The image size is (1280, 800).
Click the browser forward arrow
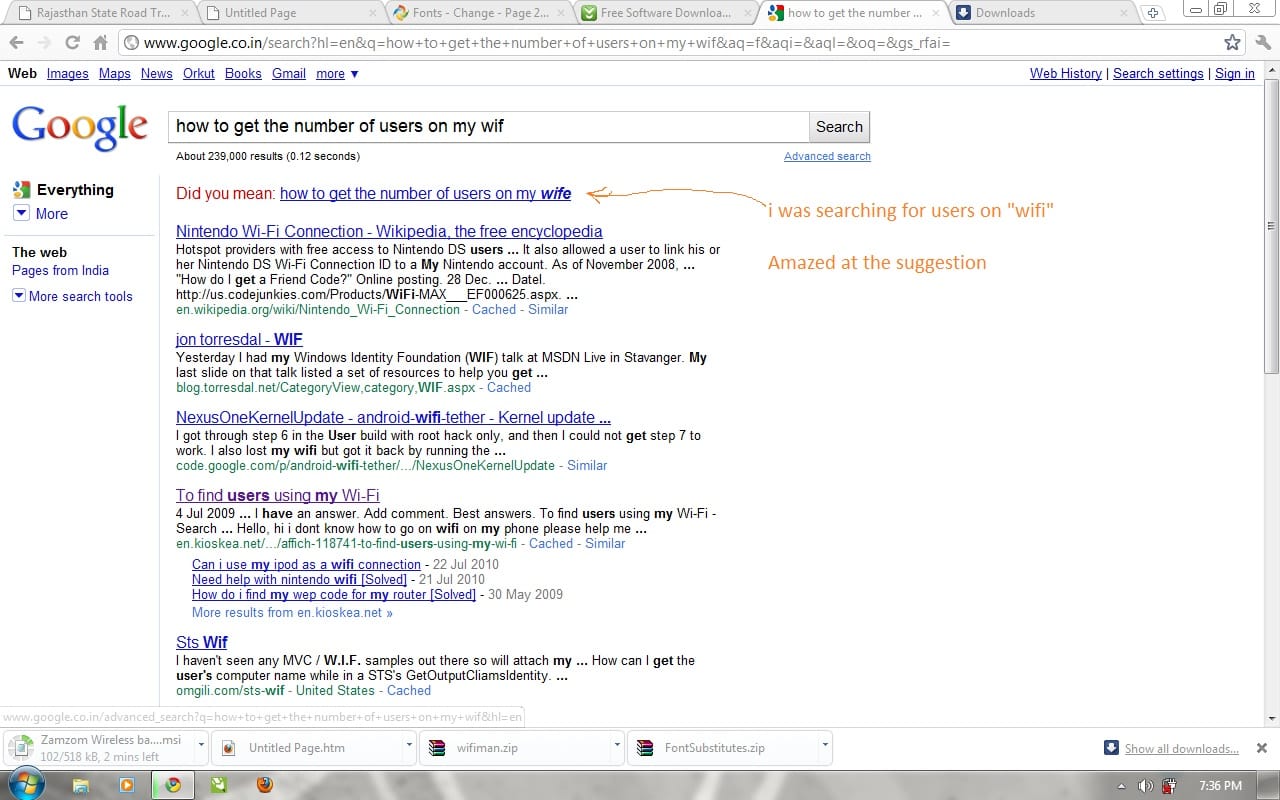(x=45, y=43)
